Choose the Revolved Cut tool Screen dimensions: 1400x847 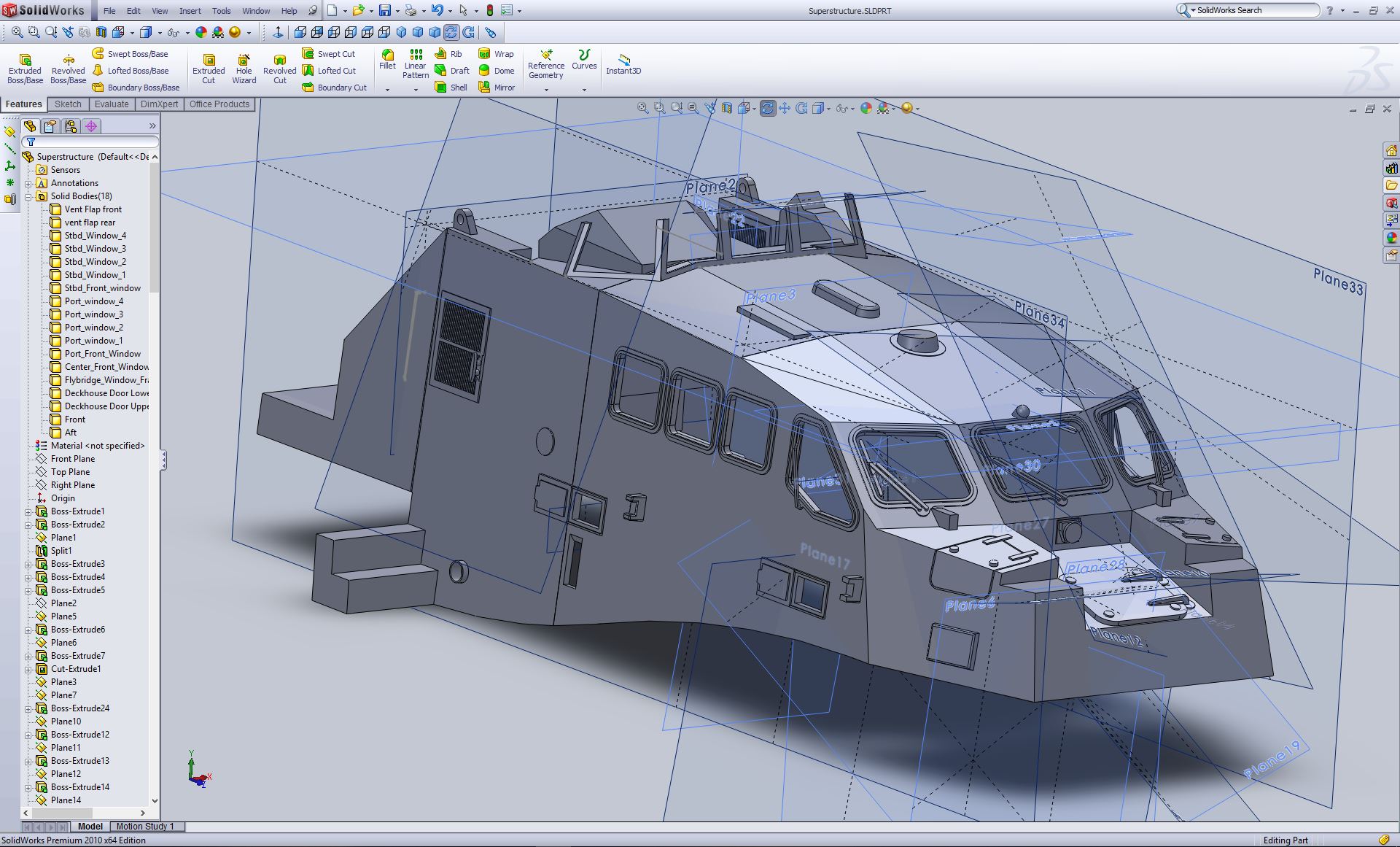tap(279, 69)
